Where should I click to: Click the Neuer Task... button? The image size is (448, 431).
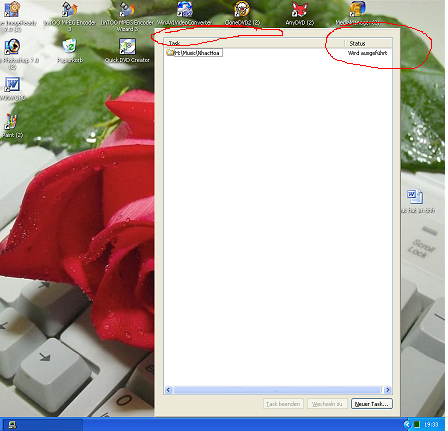click(x=372, y=404)
